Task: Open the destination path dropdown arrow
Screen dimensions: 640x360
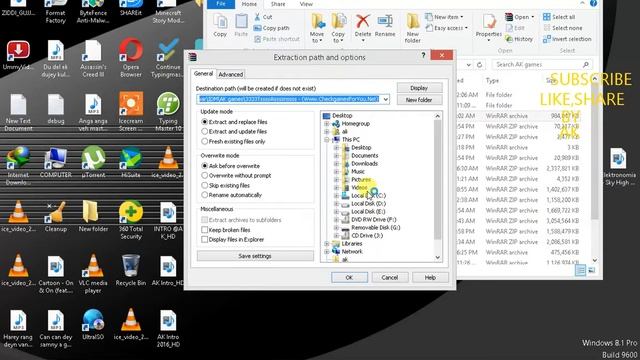Action: [386, 99]
